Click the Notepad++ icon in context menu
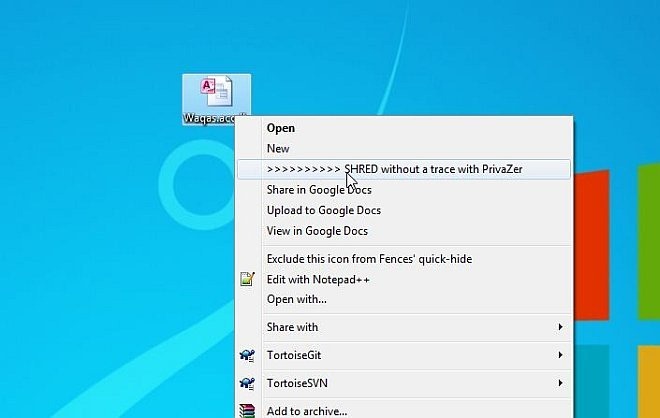 pos(248,279)
